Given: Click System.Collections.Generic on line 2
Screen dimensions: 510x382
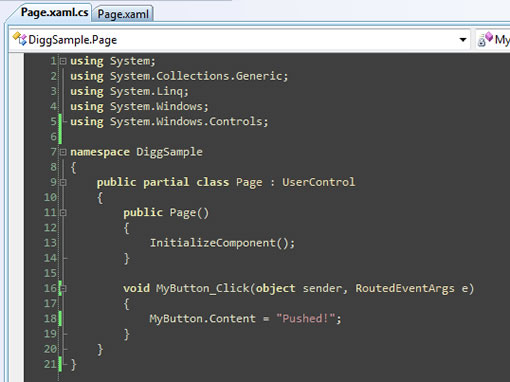Looking at the screenshot, I should coord(196,76).
